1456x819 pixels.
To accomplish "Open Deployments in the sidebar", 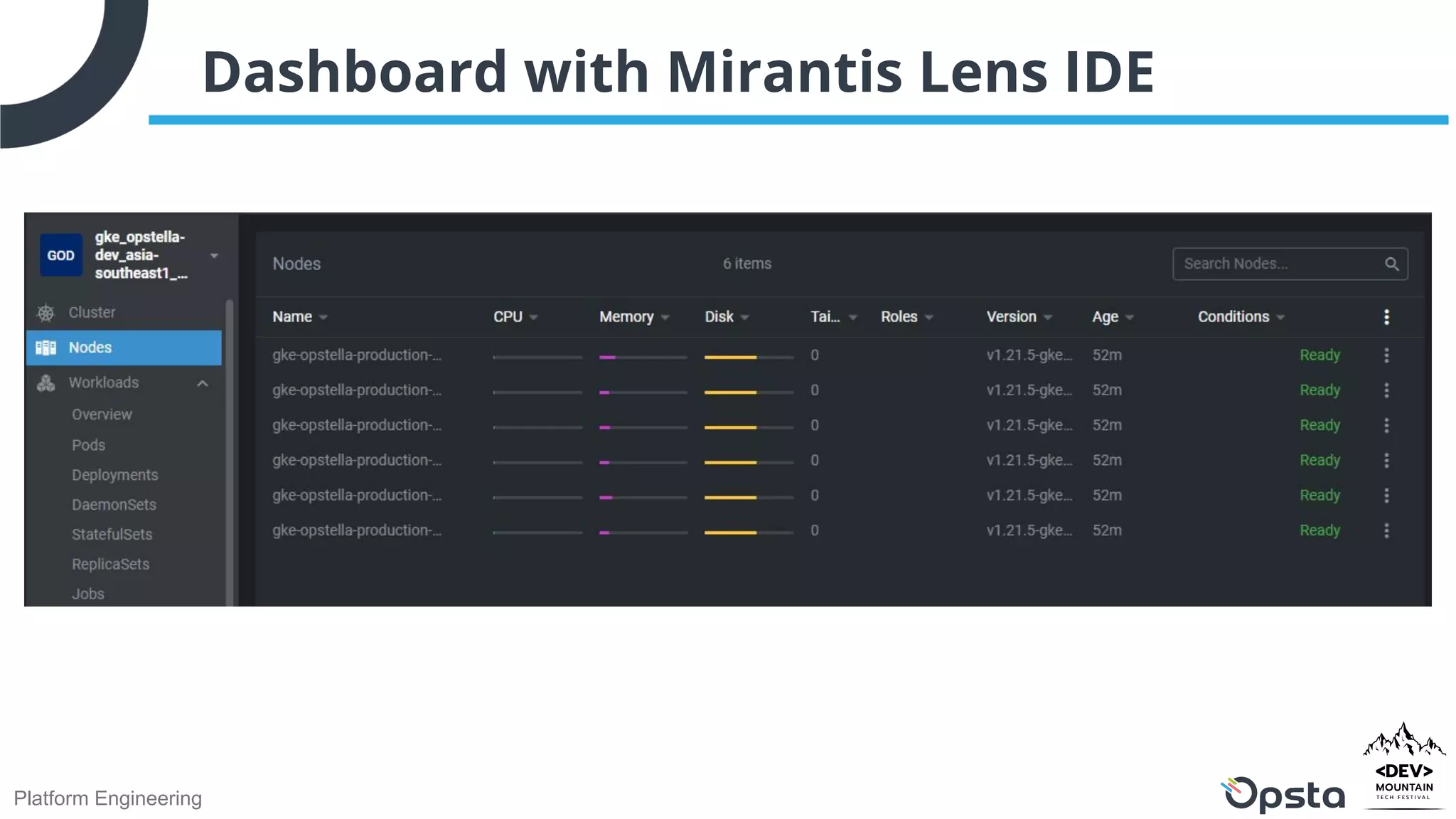I will [x=114, y=475].
